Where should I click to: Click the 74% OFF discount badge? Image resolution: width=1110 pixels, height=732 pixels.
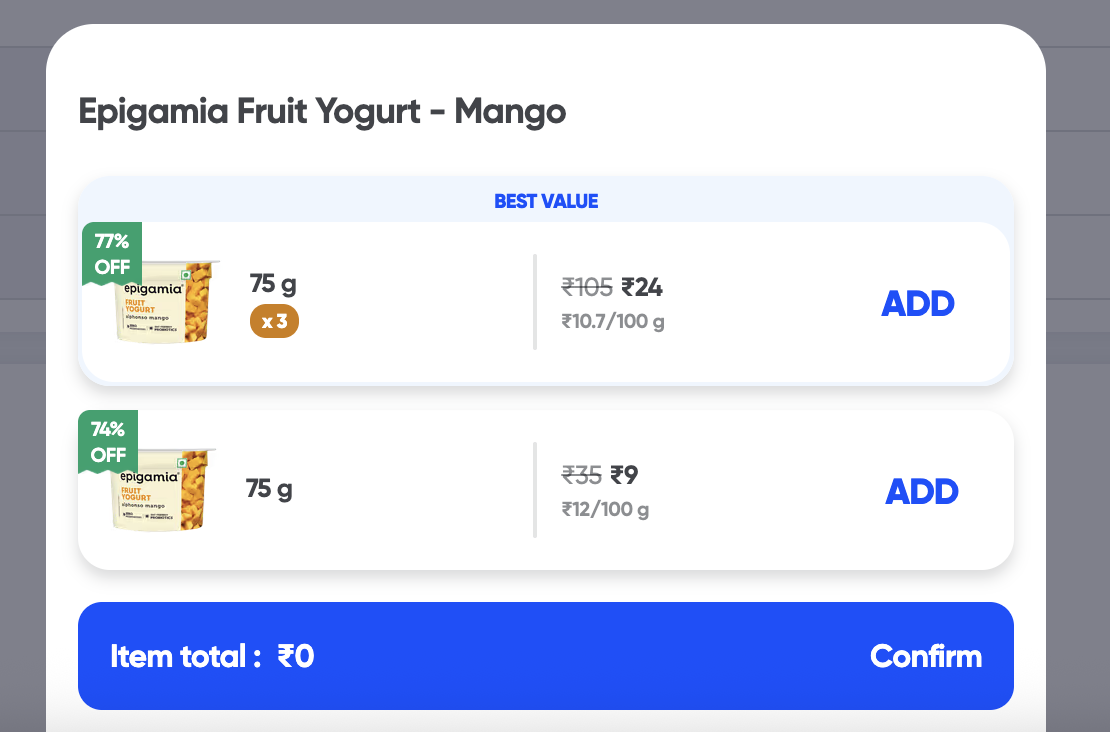[x=108, y=442]
